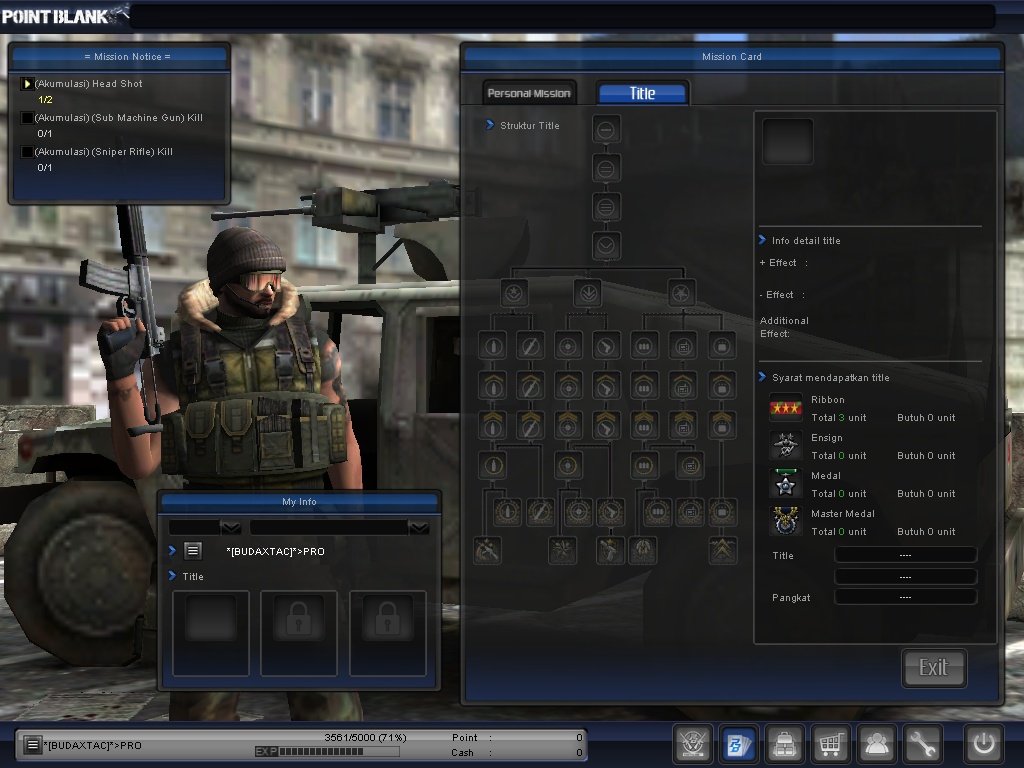
Task: Click the Medal star icon
Action: 786,484
